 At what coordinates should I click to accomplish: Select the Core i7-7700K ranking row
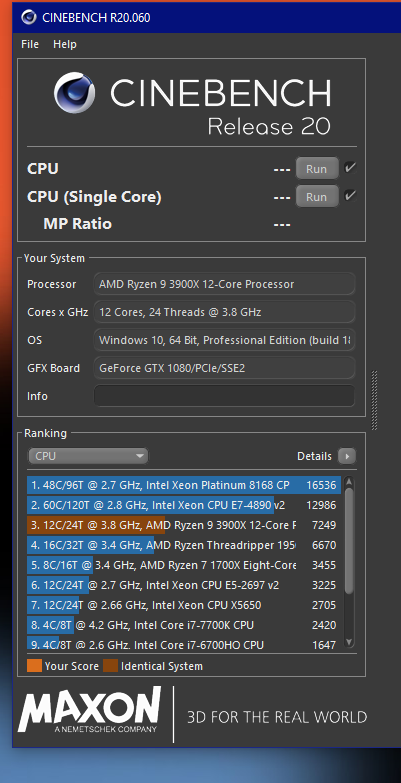pyautogui.click(x=184, y=625)
